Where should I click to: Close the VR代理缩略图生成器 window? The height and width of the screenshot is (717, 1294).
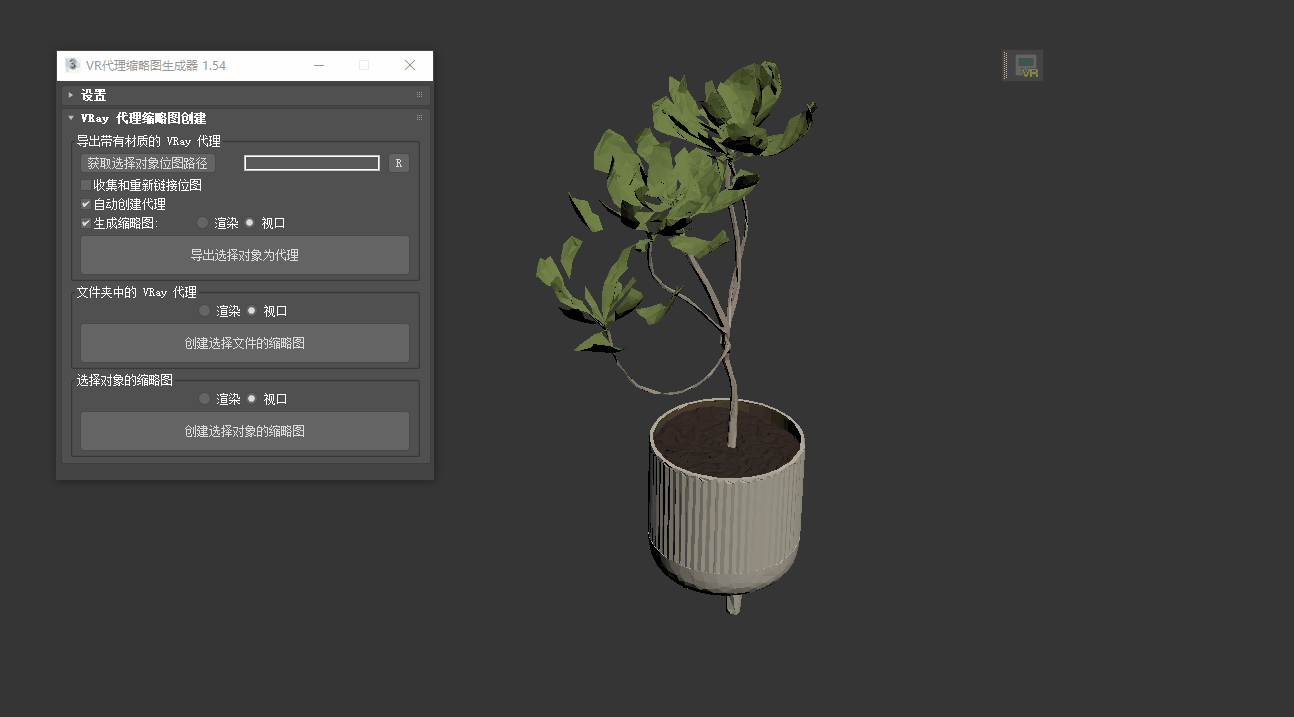coord(410,65)
